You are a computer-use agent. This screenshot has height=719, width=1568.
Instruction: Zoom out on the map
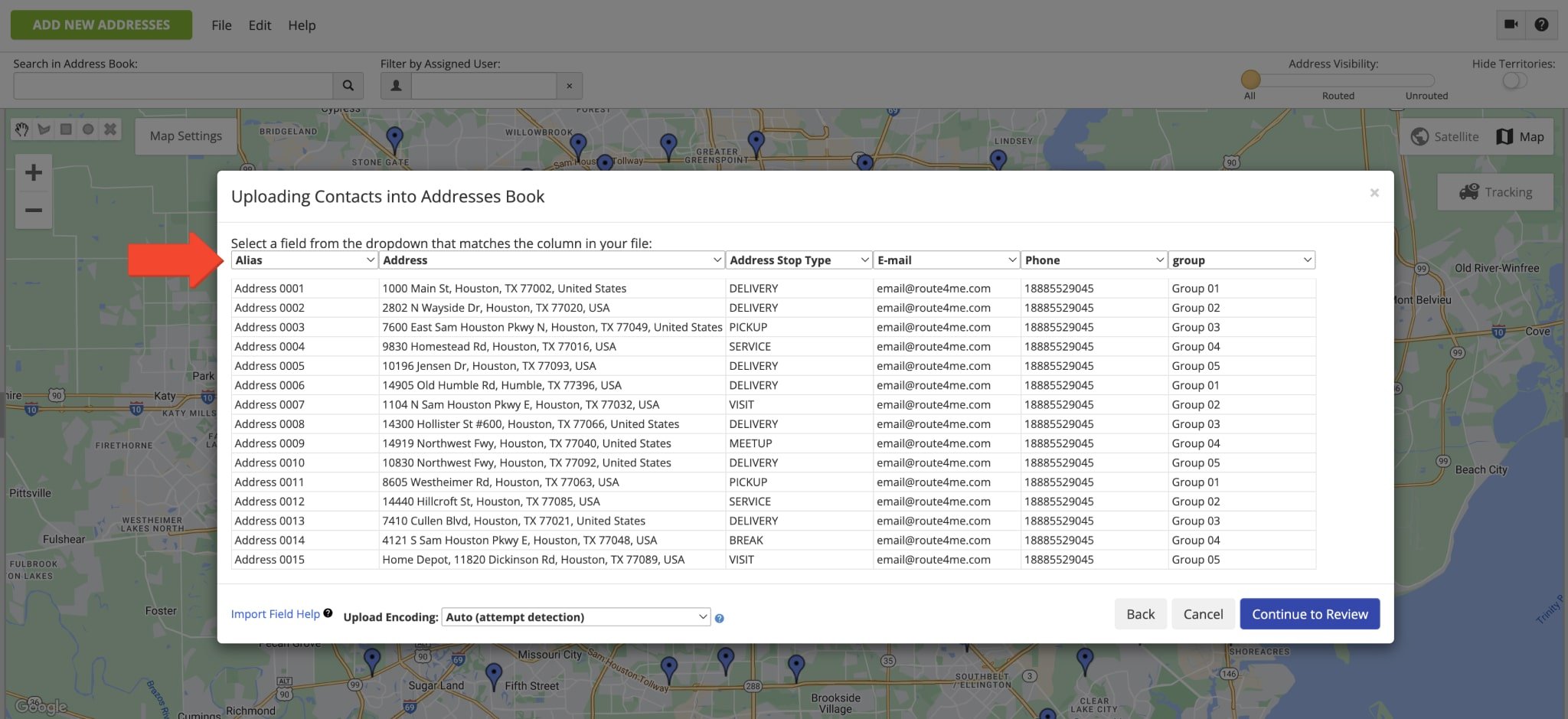pyautogui.click(x=34, y=210)
